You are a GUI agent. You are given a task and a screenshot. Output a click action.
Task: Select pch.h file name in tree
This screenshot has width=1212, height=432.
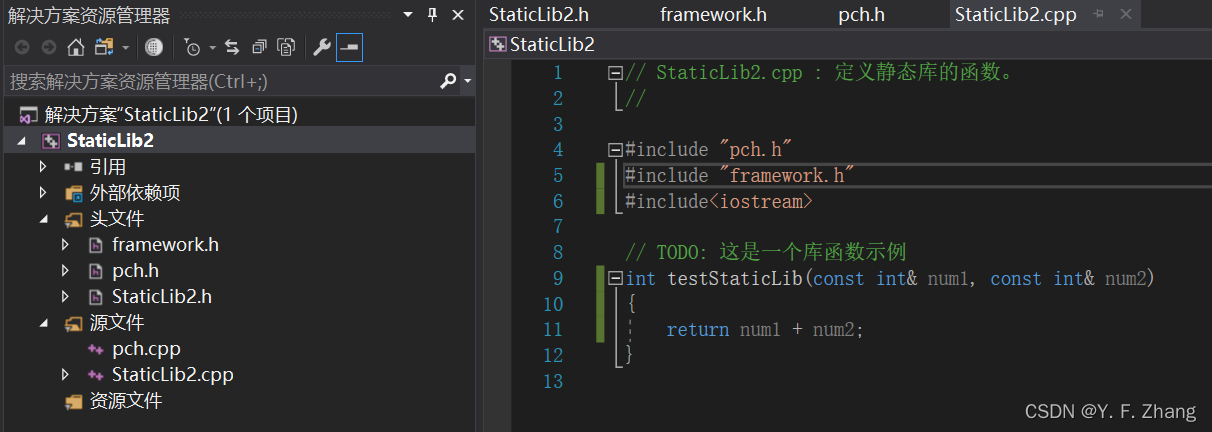coord(135,271)
